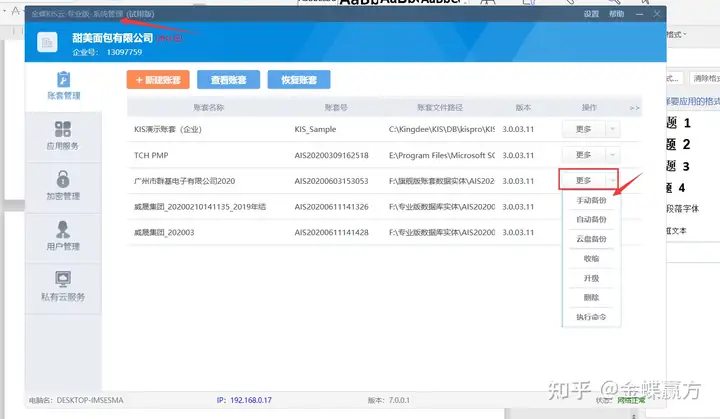Viewport: 720px width, 419px height.
Task: Click account number KIS_Sample
Action: (x=315, y=129)
